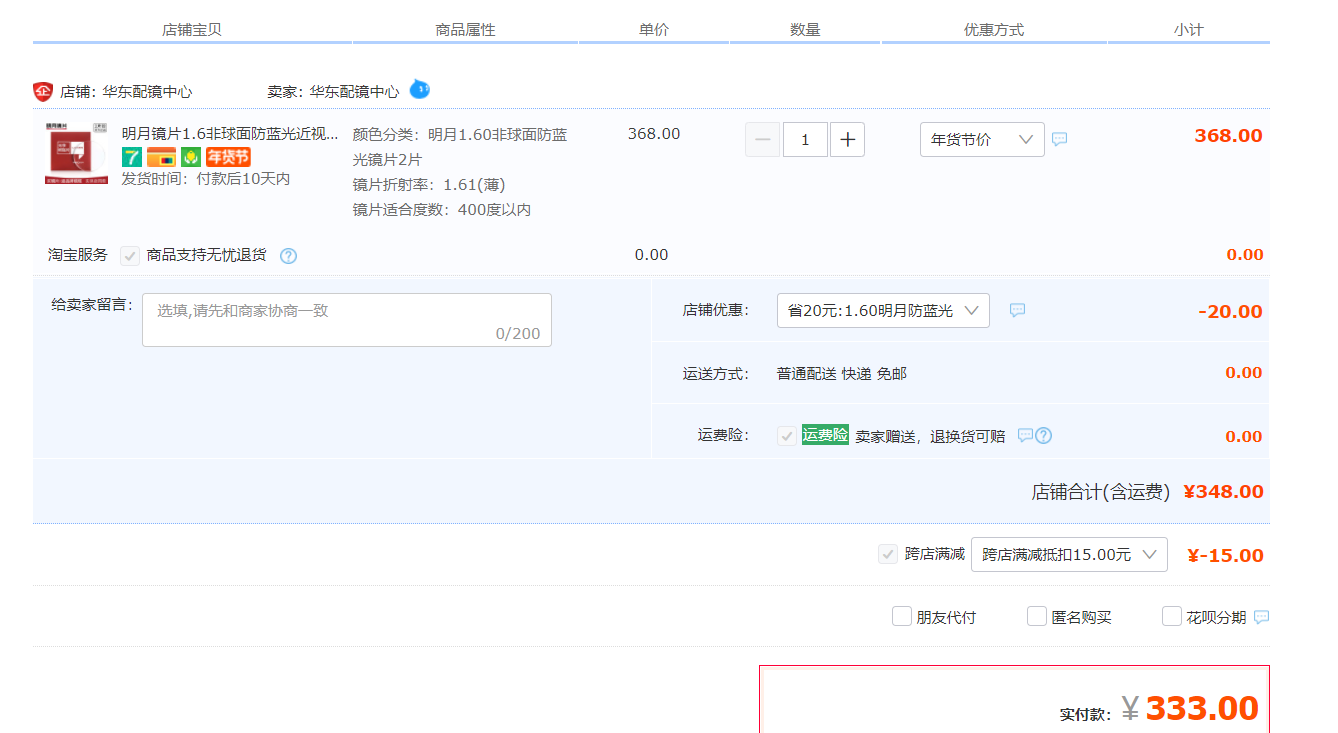The image size is (1338, 733).
Task: Open the product thumbnail image
Action: pyautogui.click(x=76, y=153)
